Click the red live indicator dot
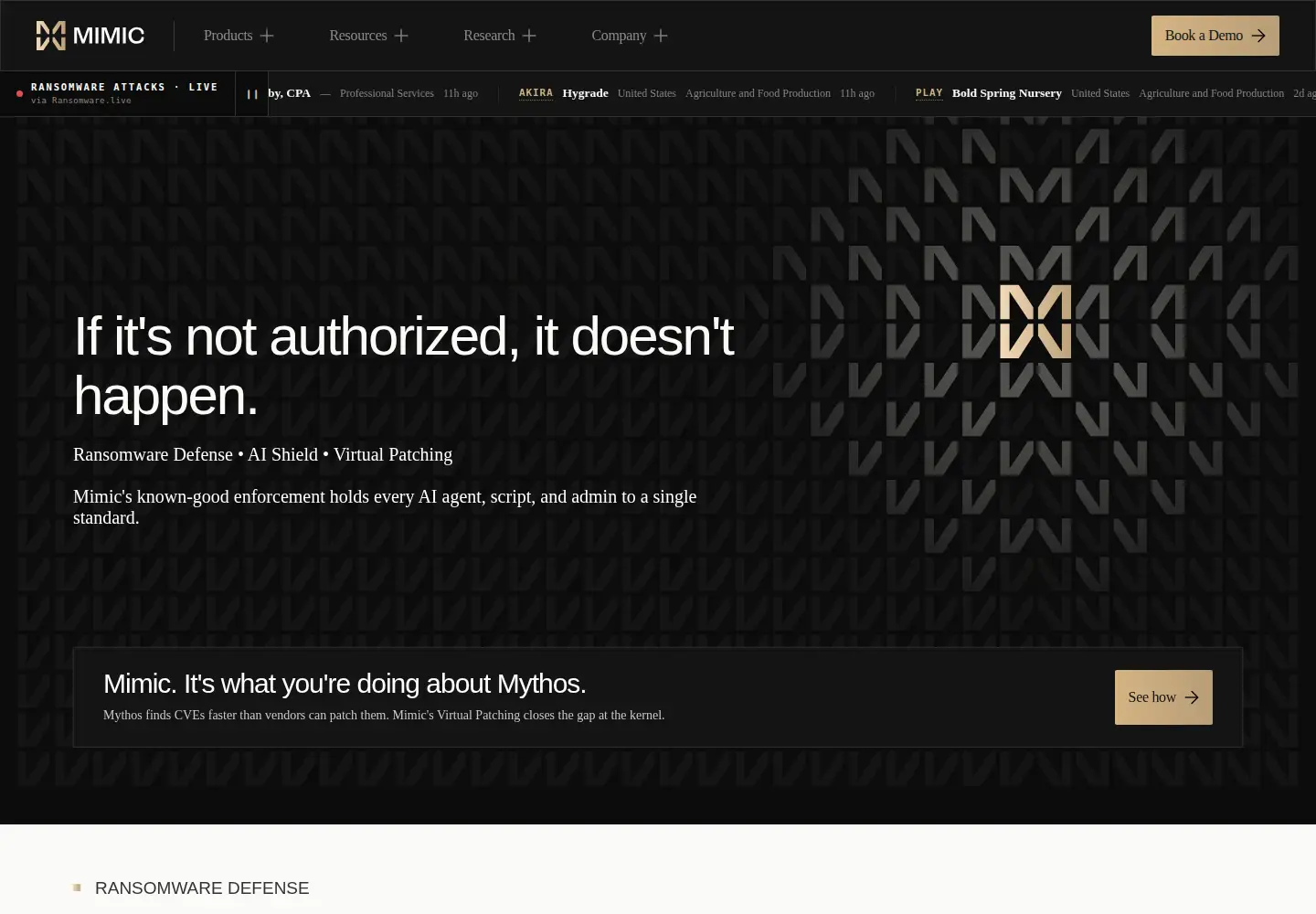1316x914 pixels. 19,93
